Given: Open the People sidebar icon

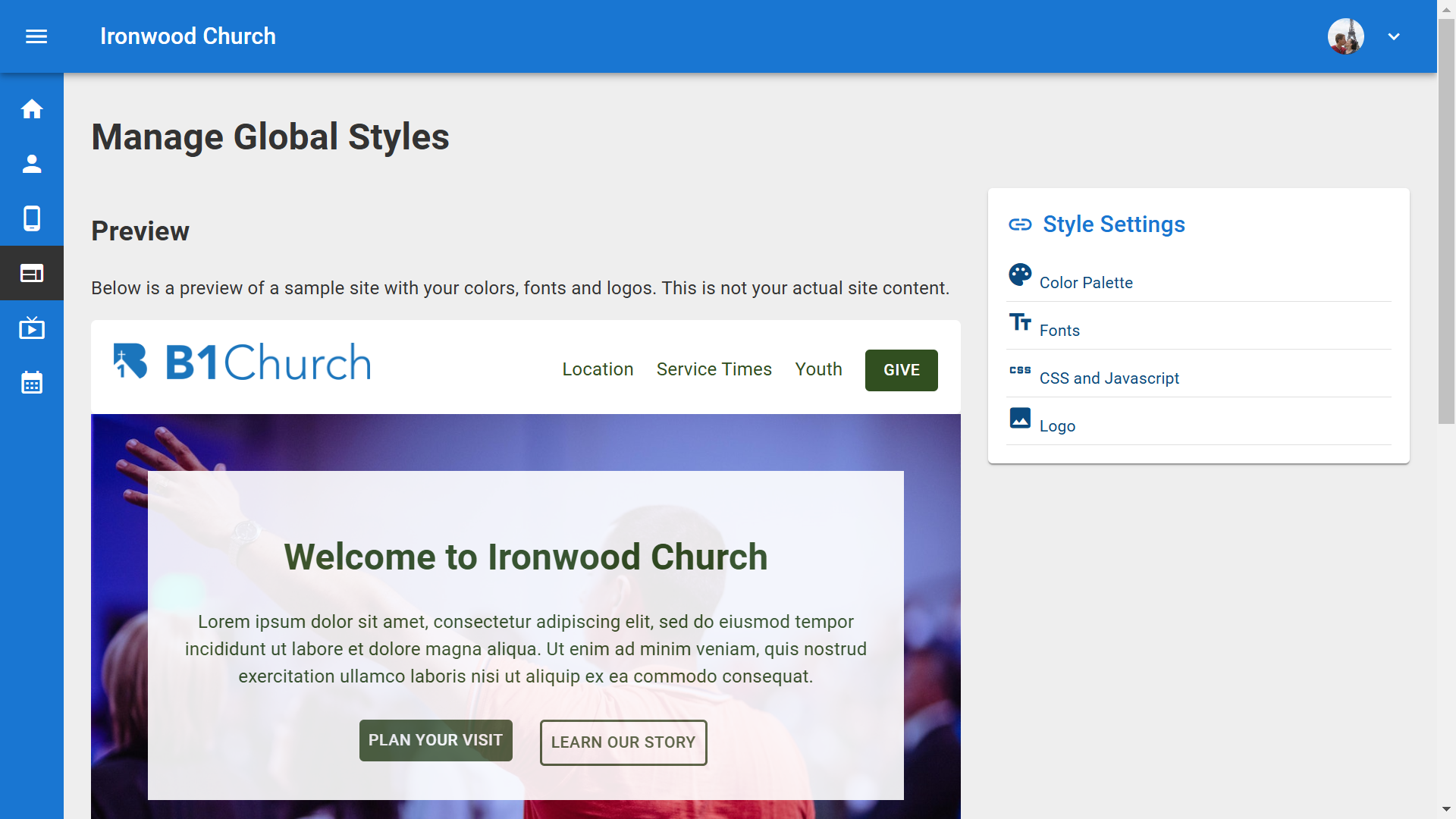Looking at the screenshot, I should pos(32,164).
